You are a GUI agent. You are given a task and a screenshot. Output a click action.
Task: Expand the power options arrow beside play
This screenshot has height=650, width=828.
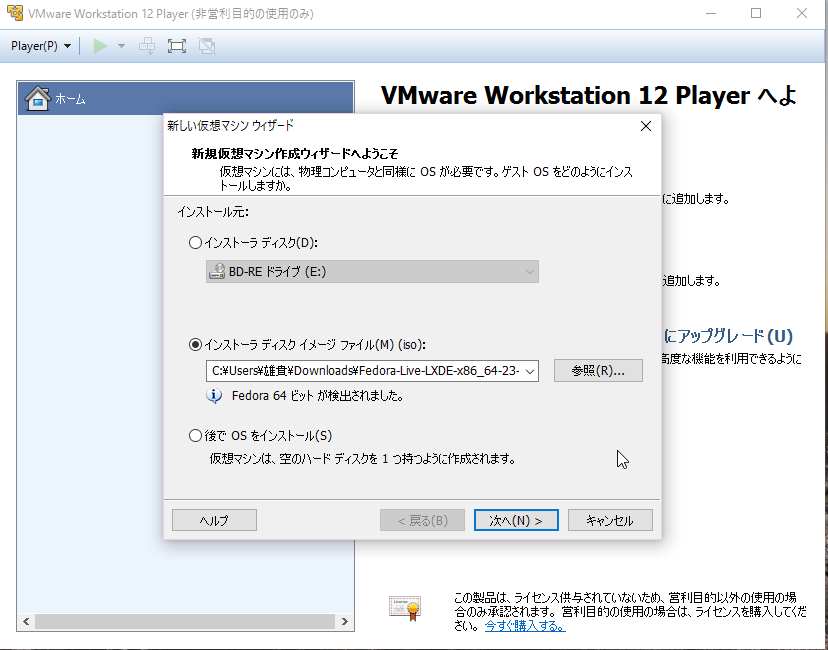[x=121, y=46]
